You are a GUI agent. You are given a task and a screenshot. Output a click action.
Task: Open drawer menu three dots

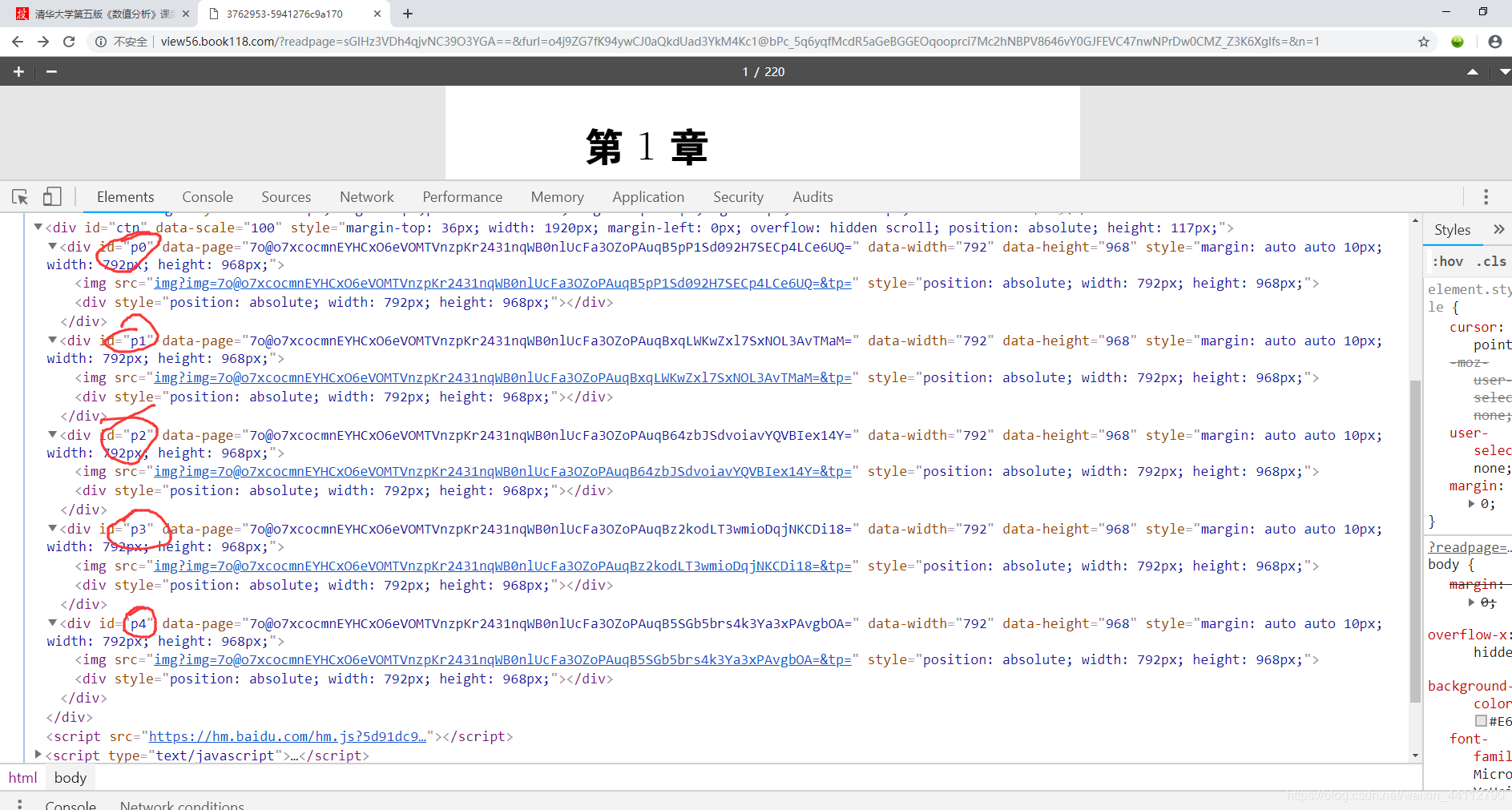(20, 804)
